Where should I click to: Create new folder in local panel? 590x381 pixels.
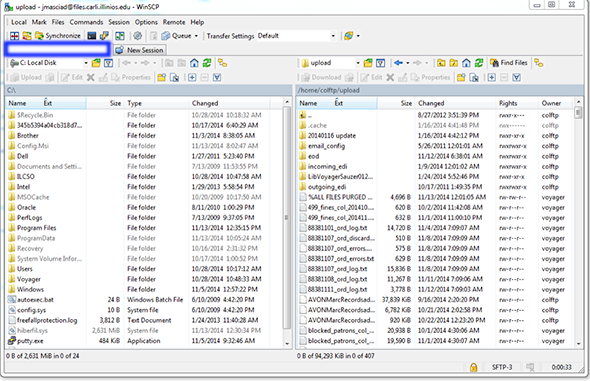[x=162, y=77]
